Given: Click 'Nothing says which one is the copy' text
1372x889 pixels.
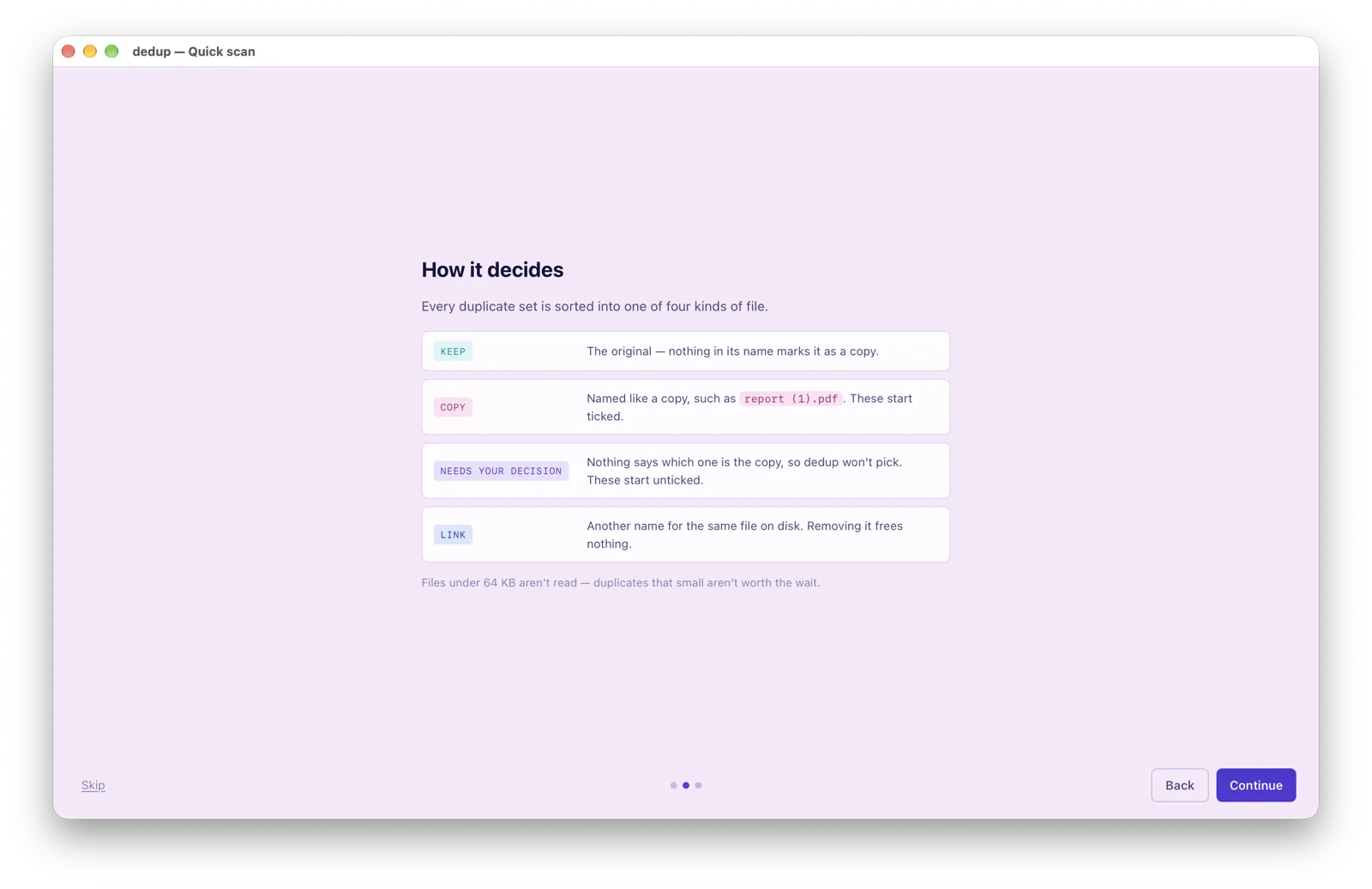Looking at the screenshot, I should pyautogui.click(x=744, y=471).
